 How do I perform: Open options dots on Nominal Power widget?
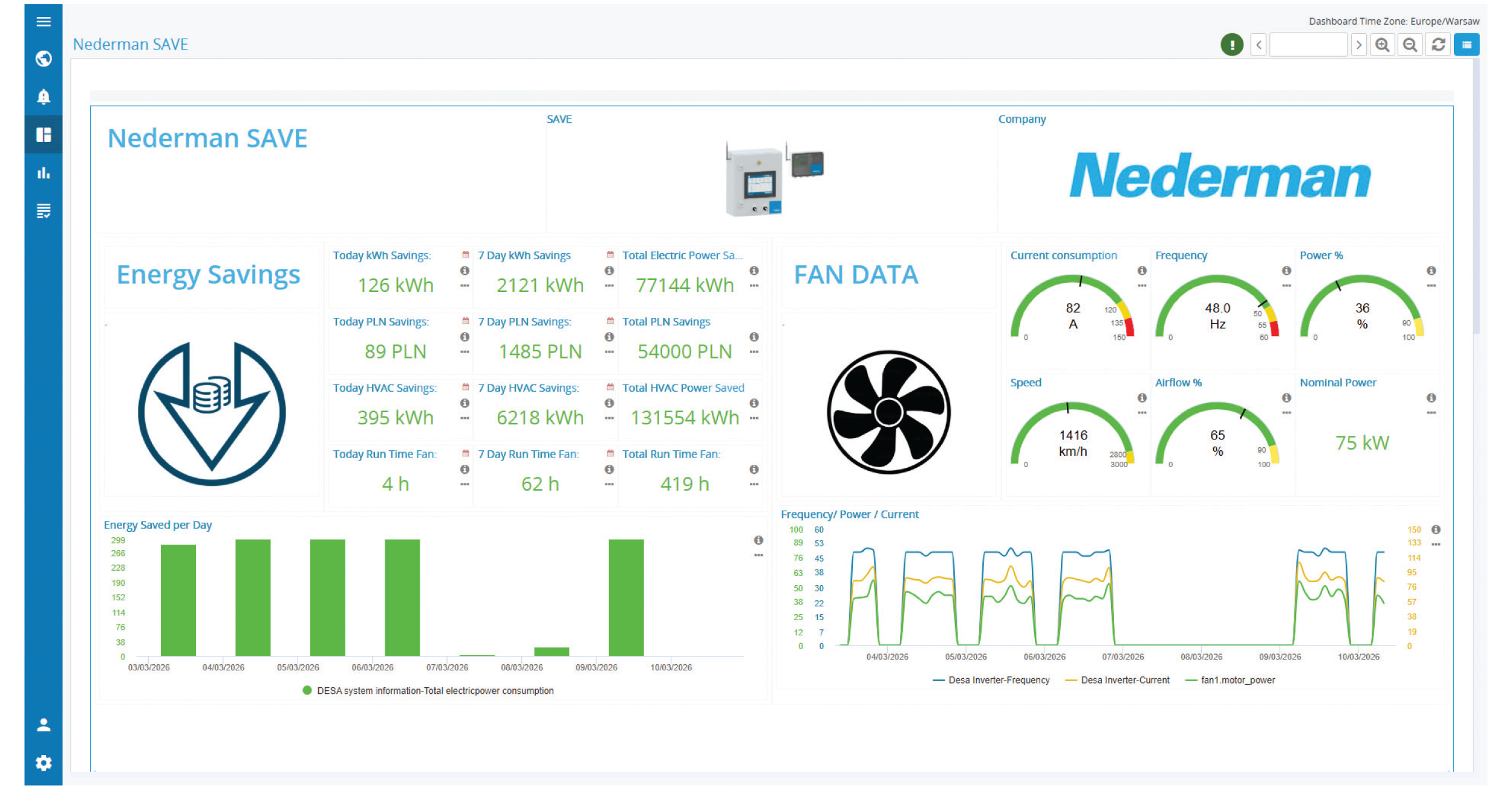pos(1431,413)
